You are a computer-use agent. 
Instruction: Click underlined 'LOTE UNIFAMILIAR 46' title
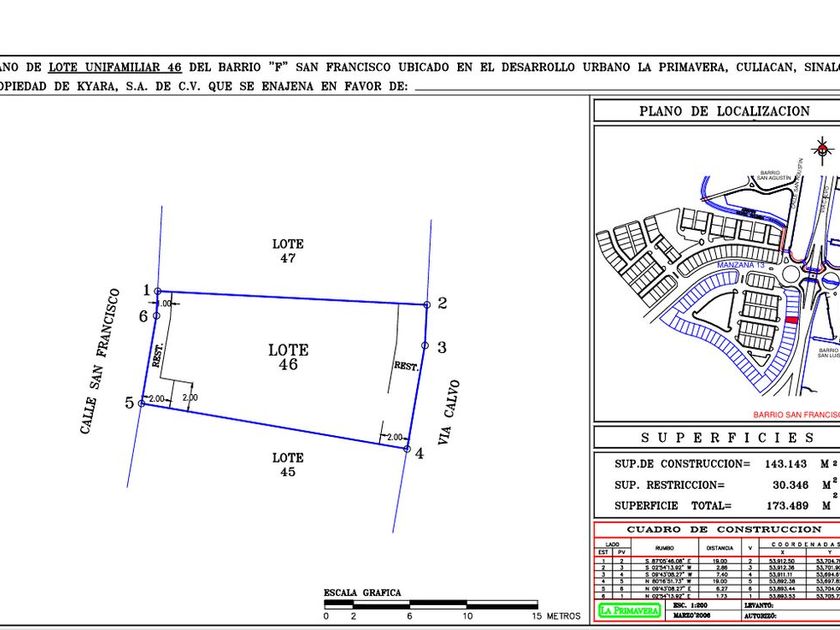(x=115, y=68)
